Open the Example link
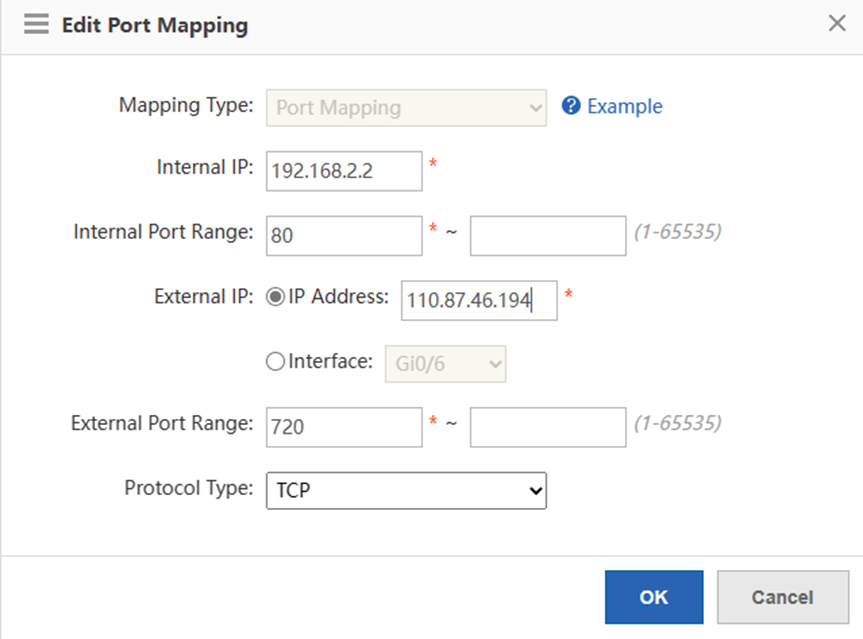This screenshot has width=863, height=639. (x=625, y=106)
